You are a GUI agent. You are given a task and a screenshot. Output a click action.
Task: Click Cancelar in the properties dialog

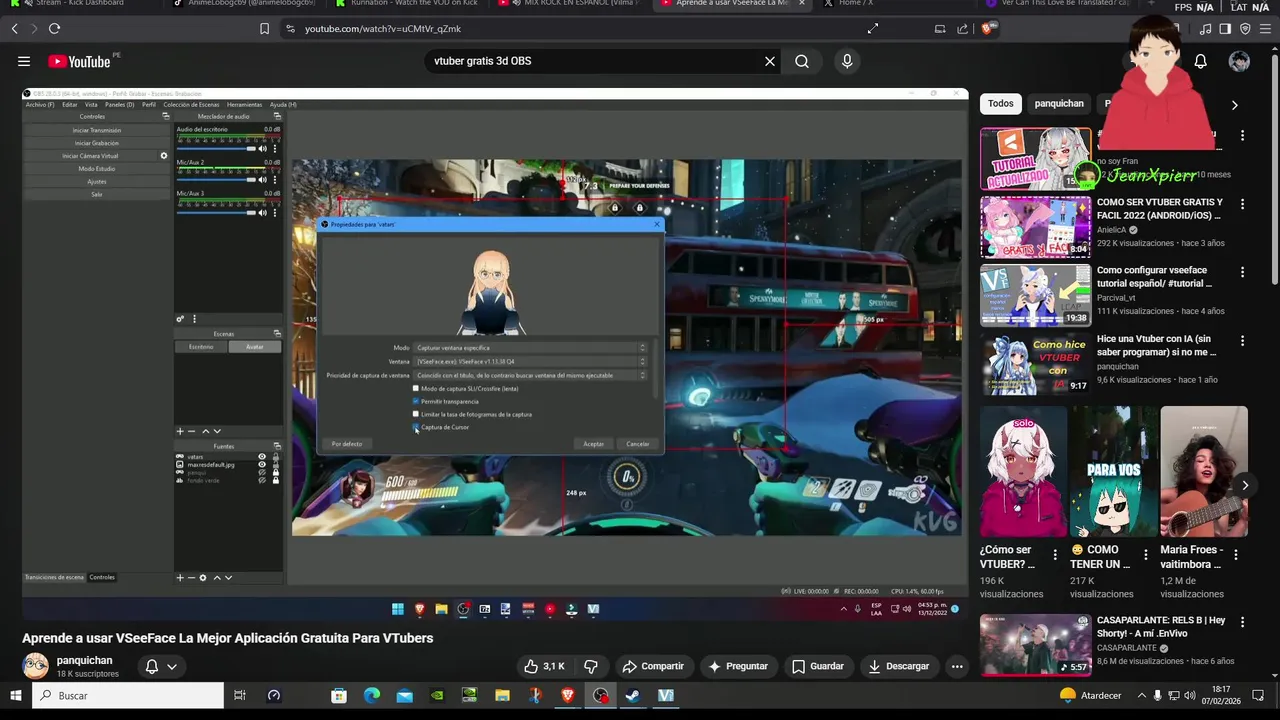[638, 444]
